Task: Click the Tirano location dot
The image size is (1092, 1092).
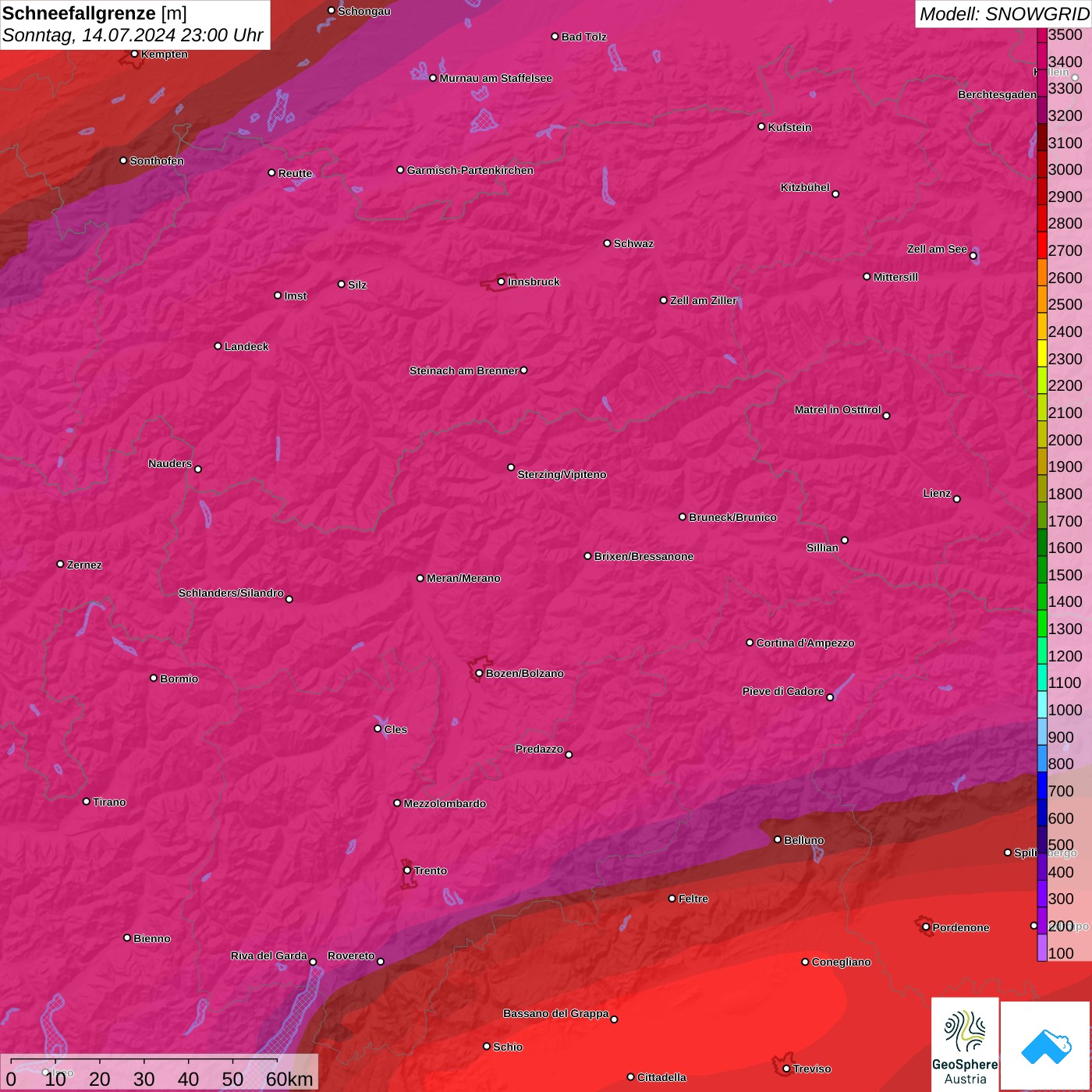Action: (x=87, y=801)
